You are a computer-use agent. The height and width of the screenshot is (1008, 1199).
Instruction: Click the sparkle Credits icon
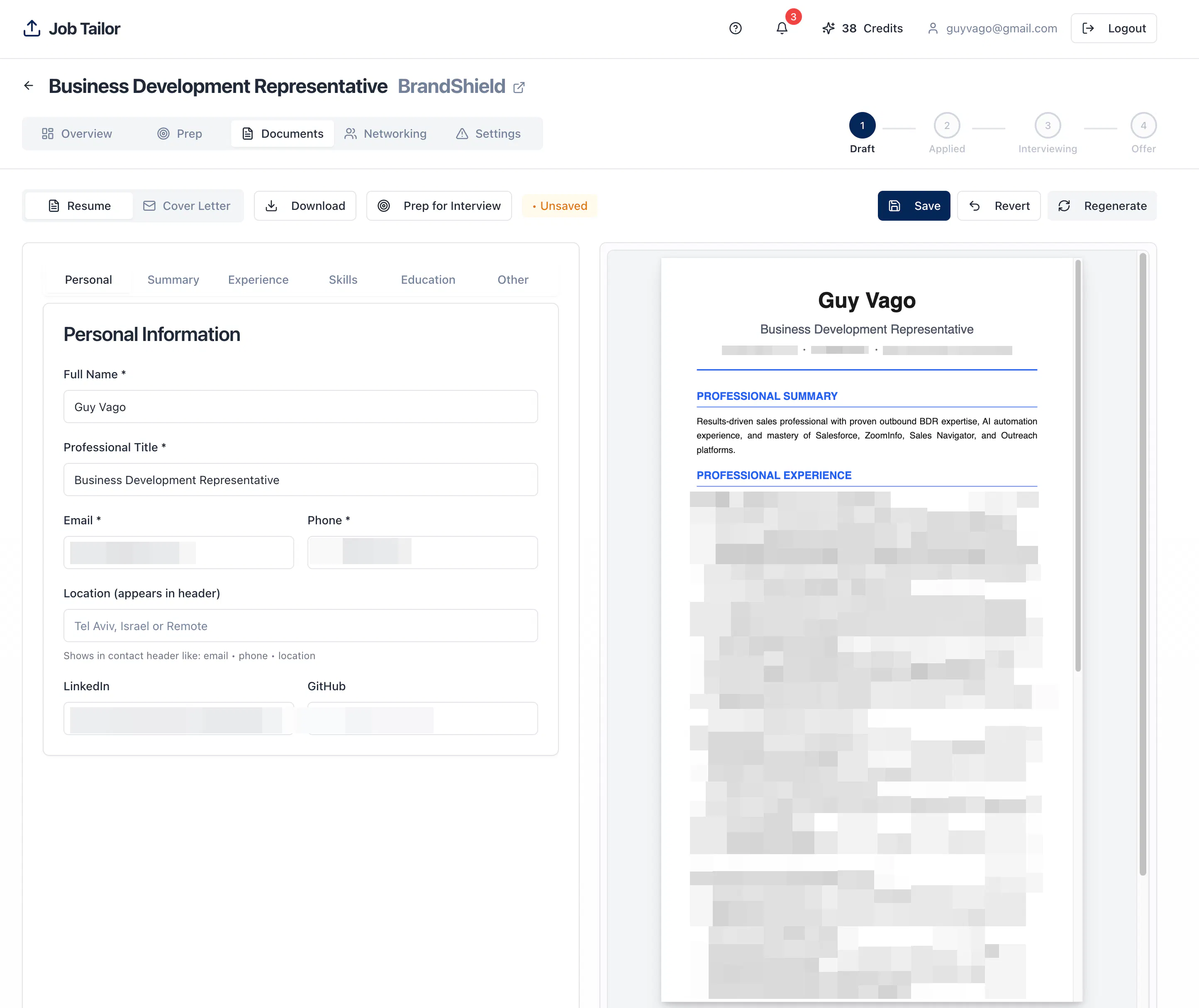pos(828,28)
